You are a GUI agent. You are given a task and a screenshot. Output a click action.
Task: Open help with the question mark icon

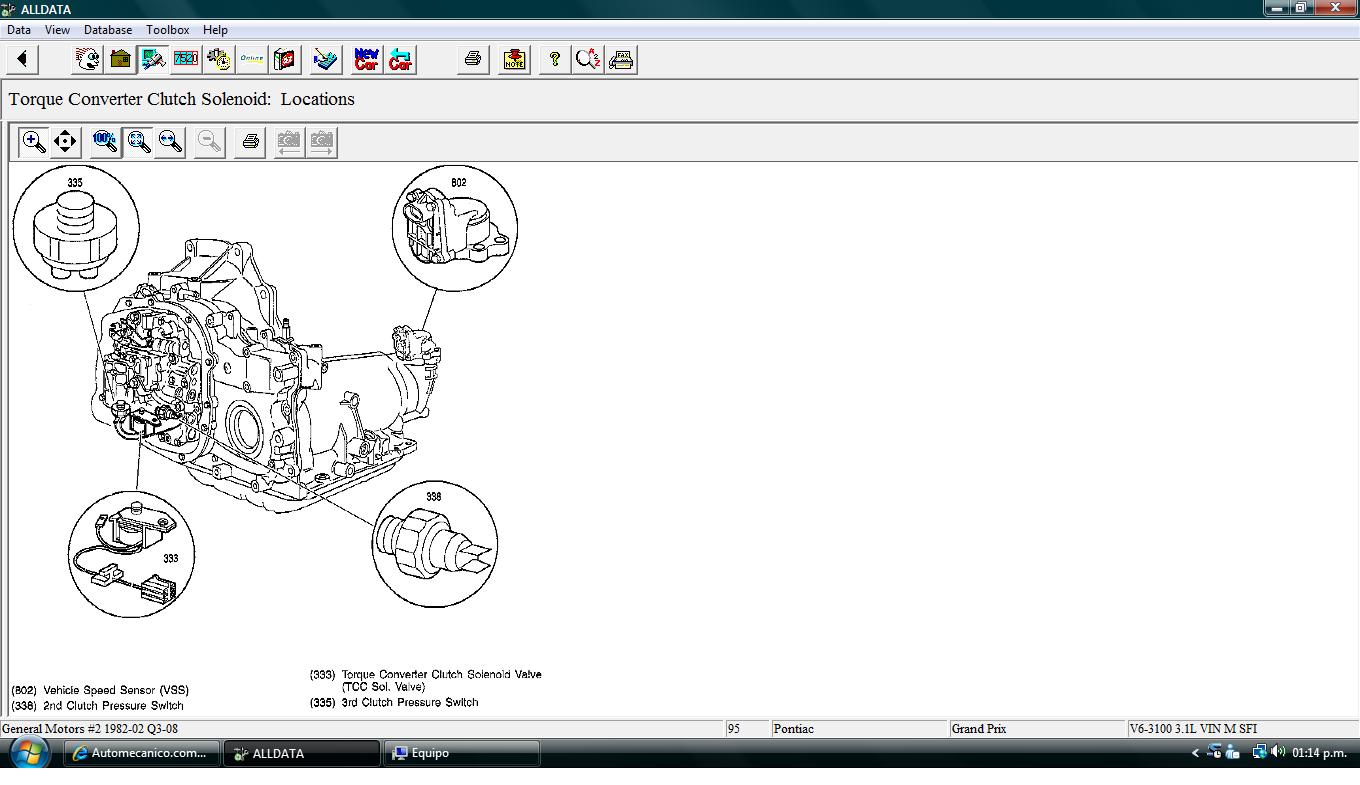pyautogui.click(x=555, y=59)
